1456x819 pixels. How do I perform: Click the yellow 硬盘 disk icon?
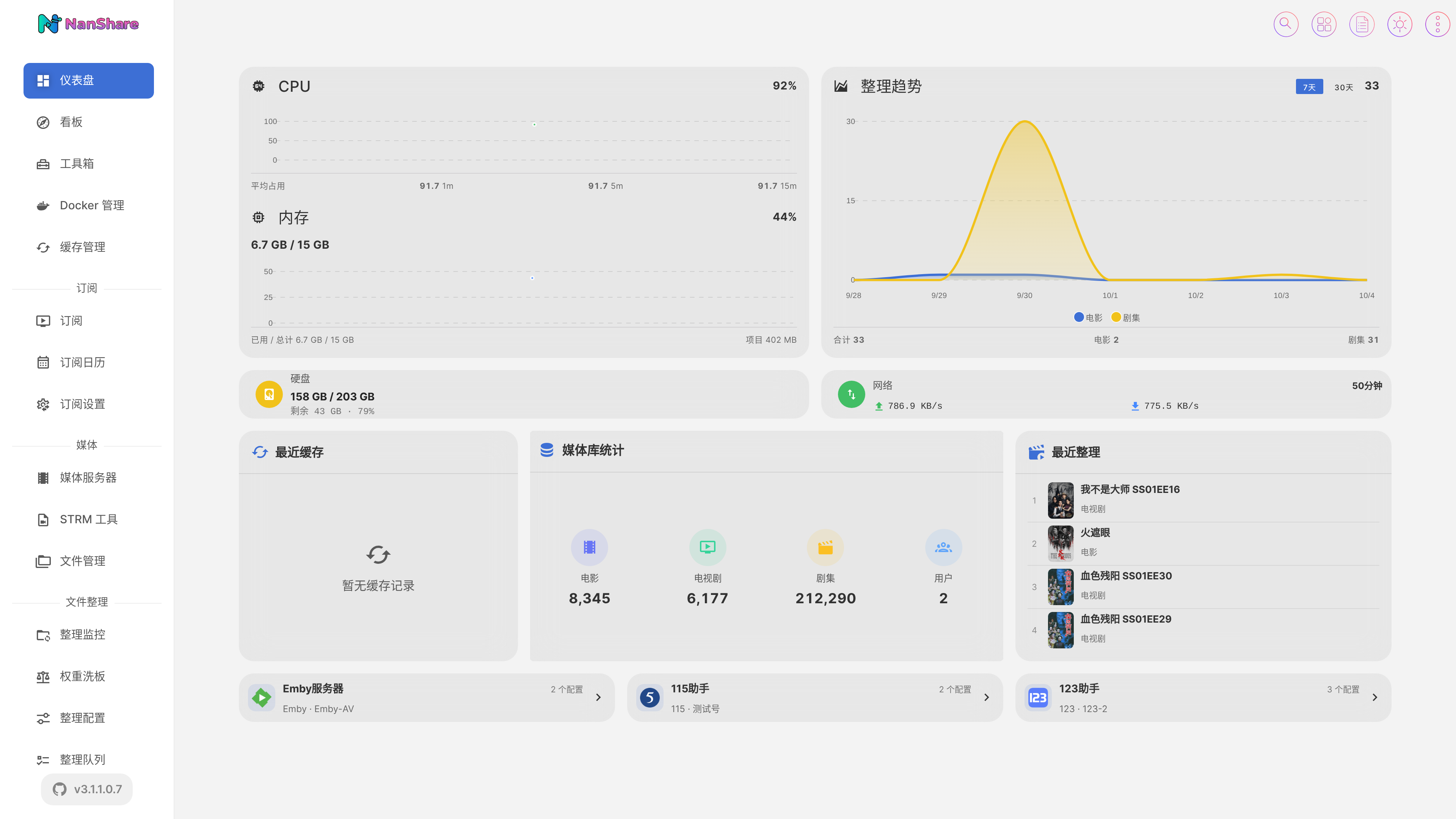pyautogui.click(x=269, y=394)
